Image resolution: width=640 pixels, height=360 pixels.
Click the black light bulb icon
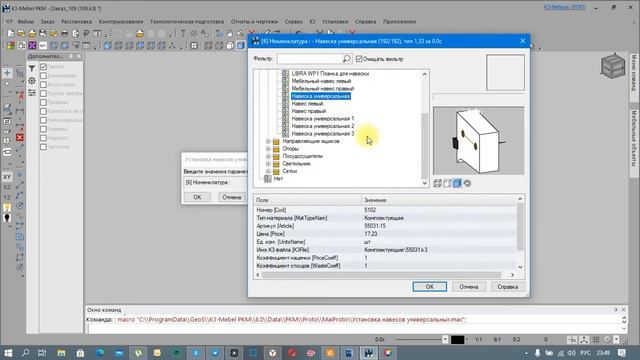tap(7, 218)
